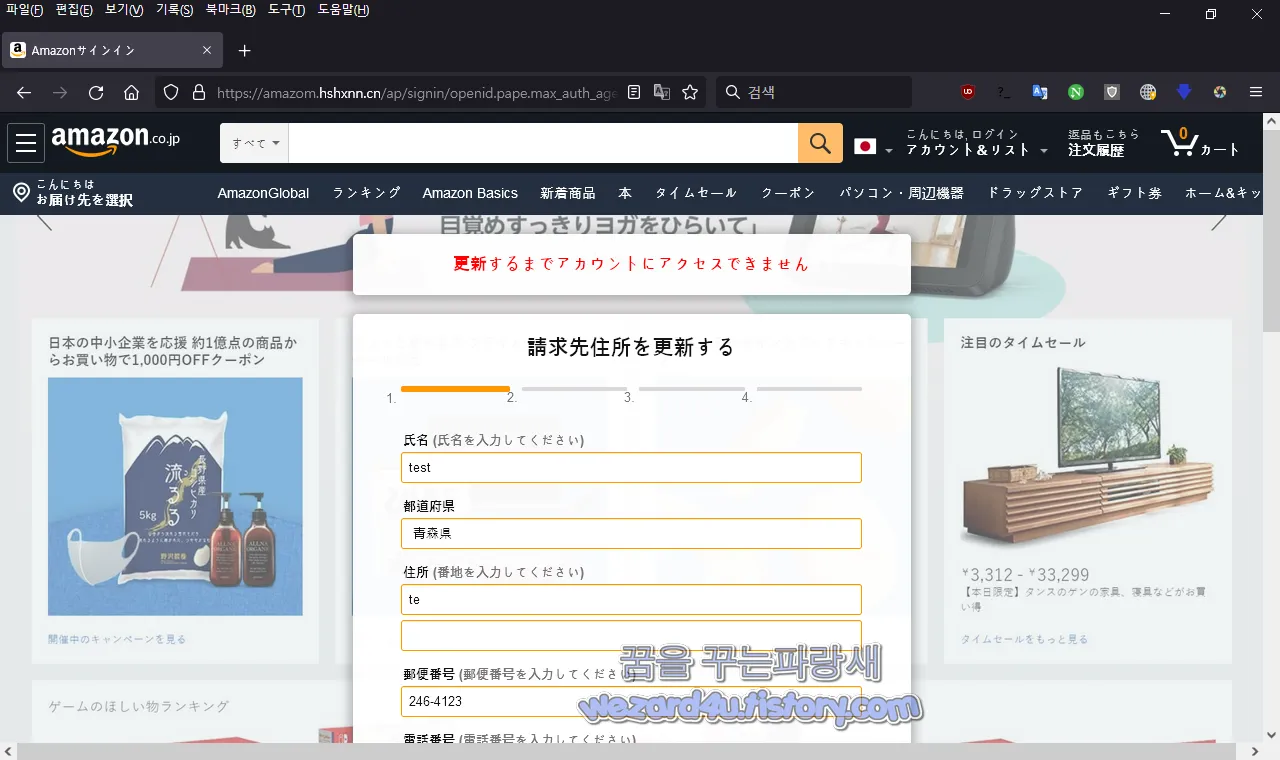Open the 本 books nav link
The height and width of the screenshot is (760, 1280).
tap(625, 193)
